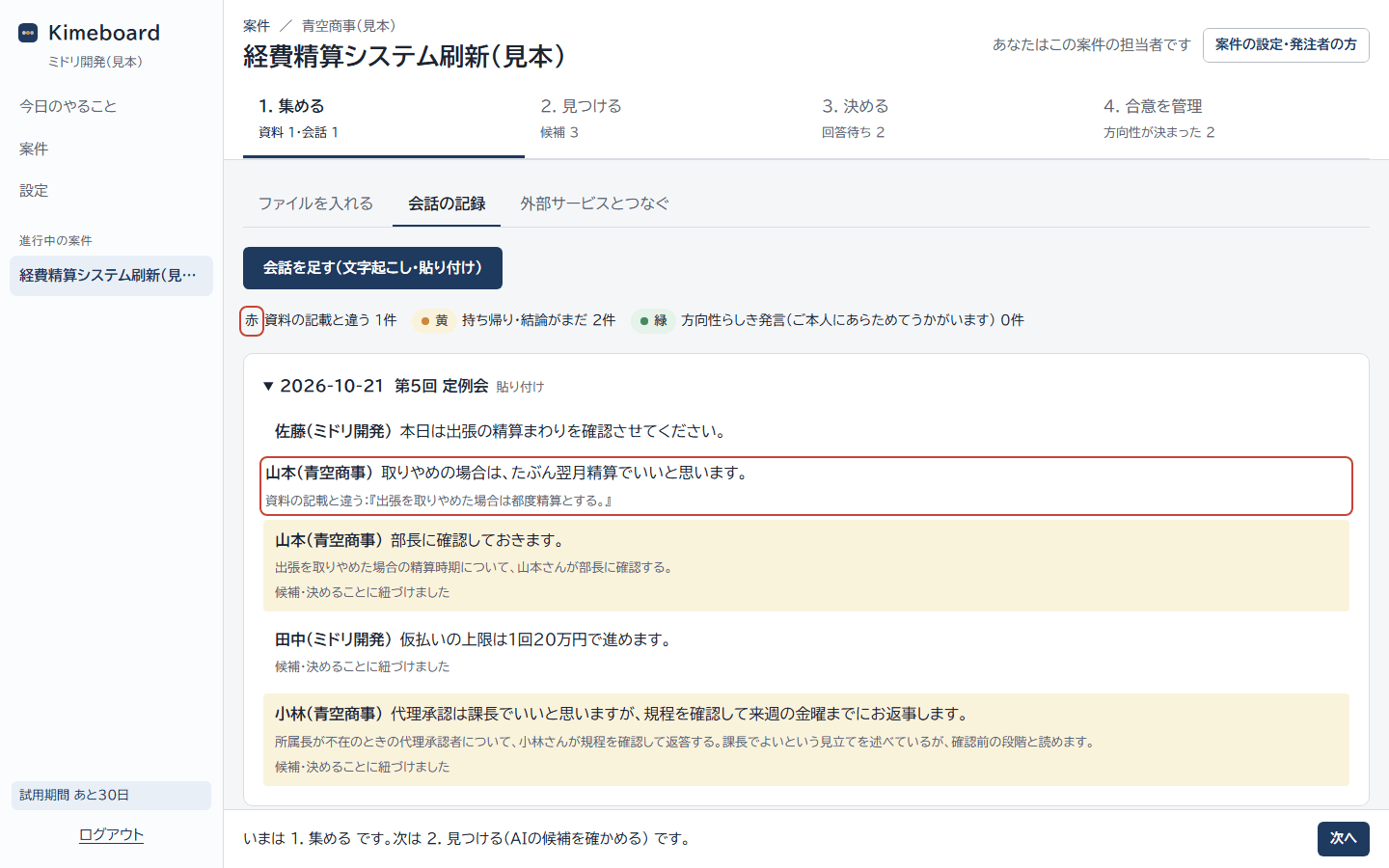Select 佐藤(ミドリ開発) utterance line
Viewport: 1389px width, 868px height.
point(806,431)
